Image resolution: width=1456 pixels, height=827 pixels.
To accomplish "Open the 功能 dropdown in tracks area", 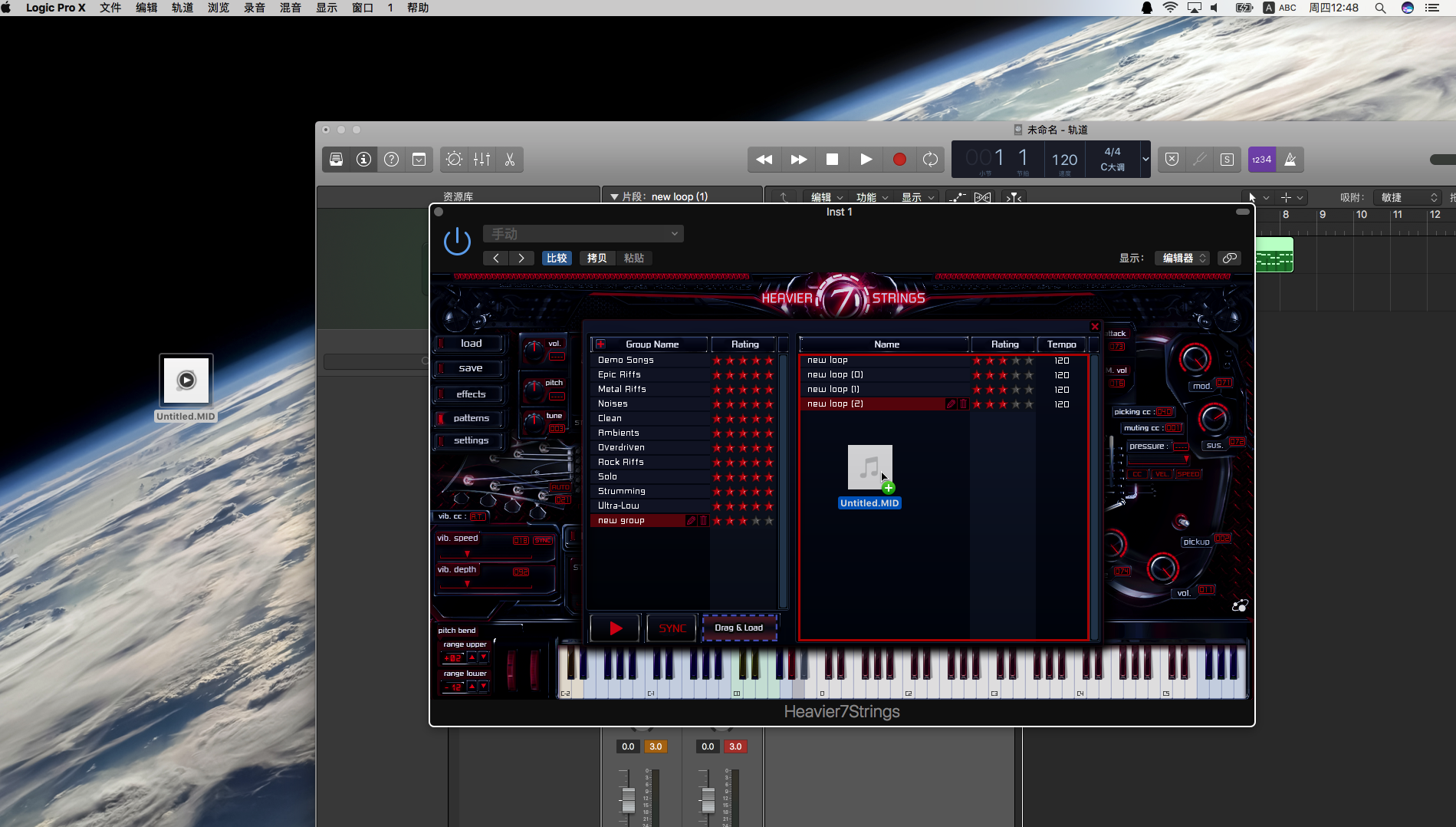I will click(x=873, y=198).
